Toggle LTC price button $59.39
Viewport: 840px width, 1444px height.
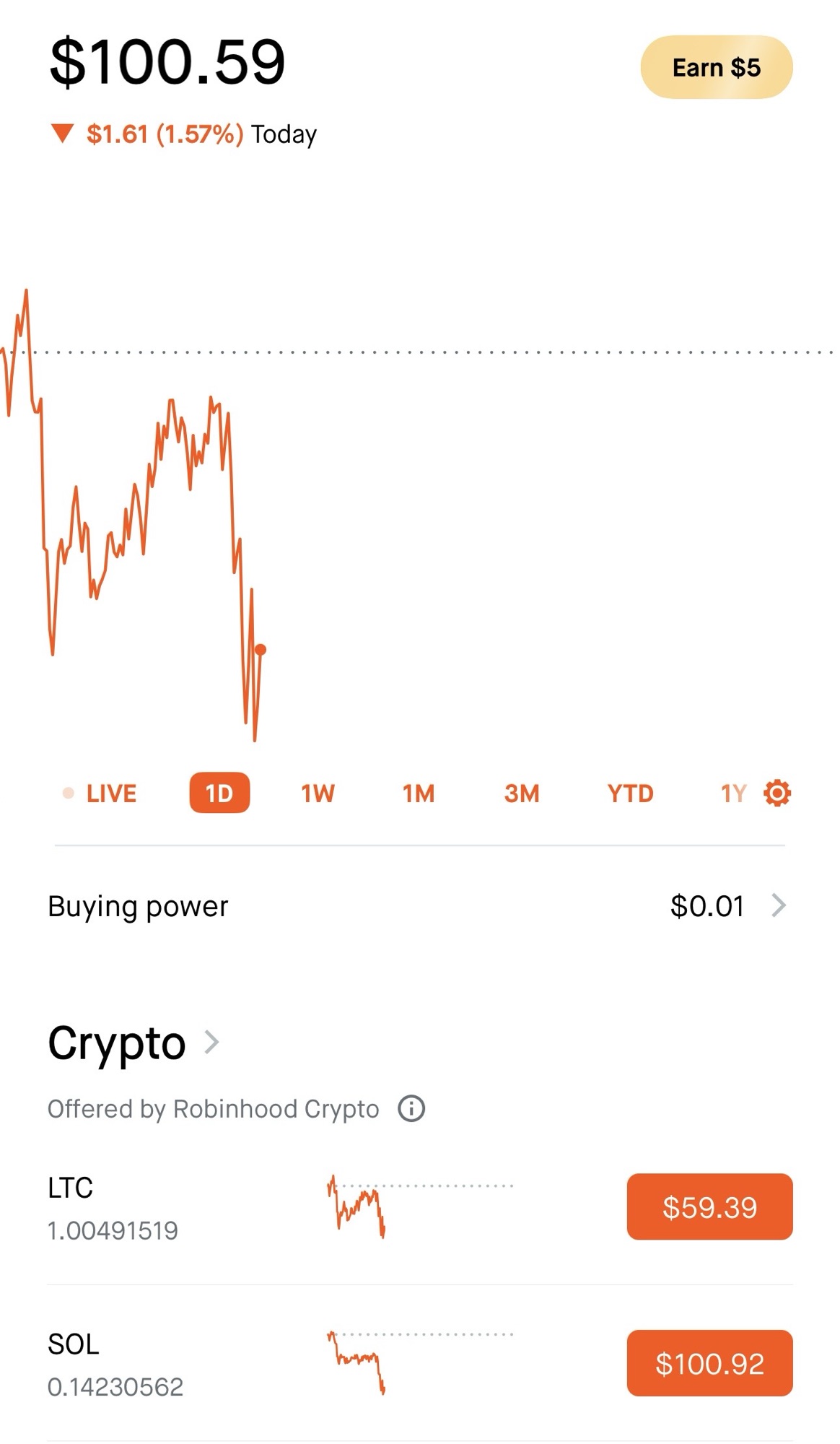[x=709, y=1207]
